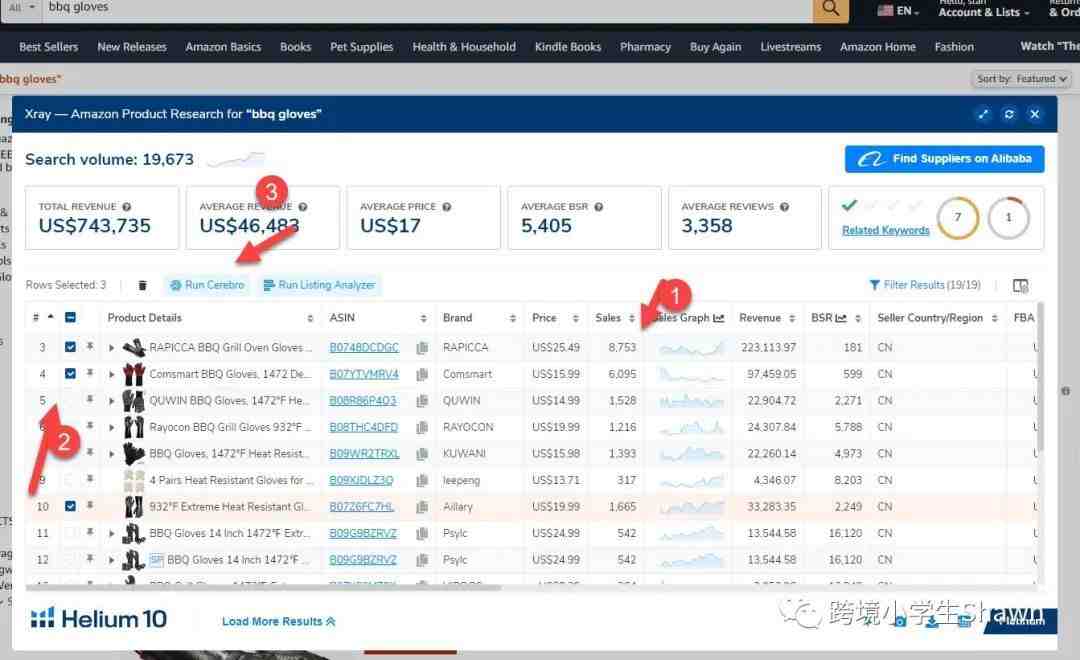
Task: Open Pet Supplies in Amazon nav
Action: 362,47
